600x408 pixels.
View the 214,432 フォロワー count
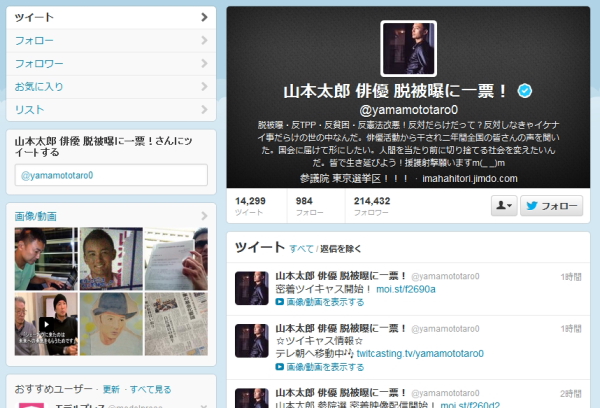tap(372, 206)
